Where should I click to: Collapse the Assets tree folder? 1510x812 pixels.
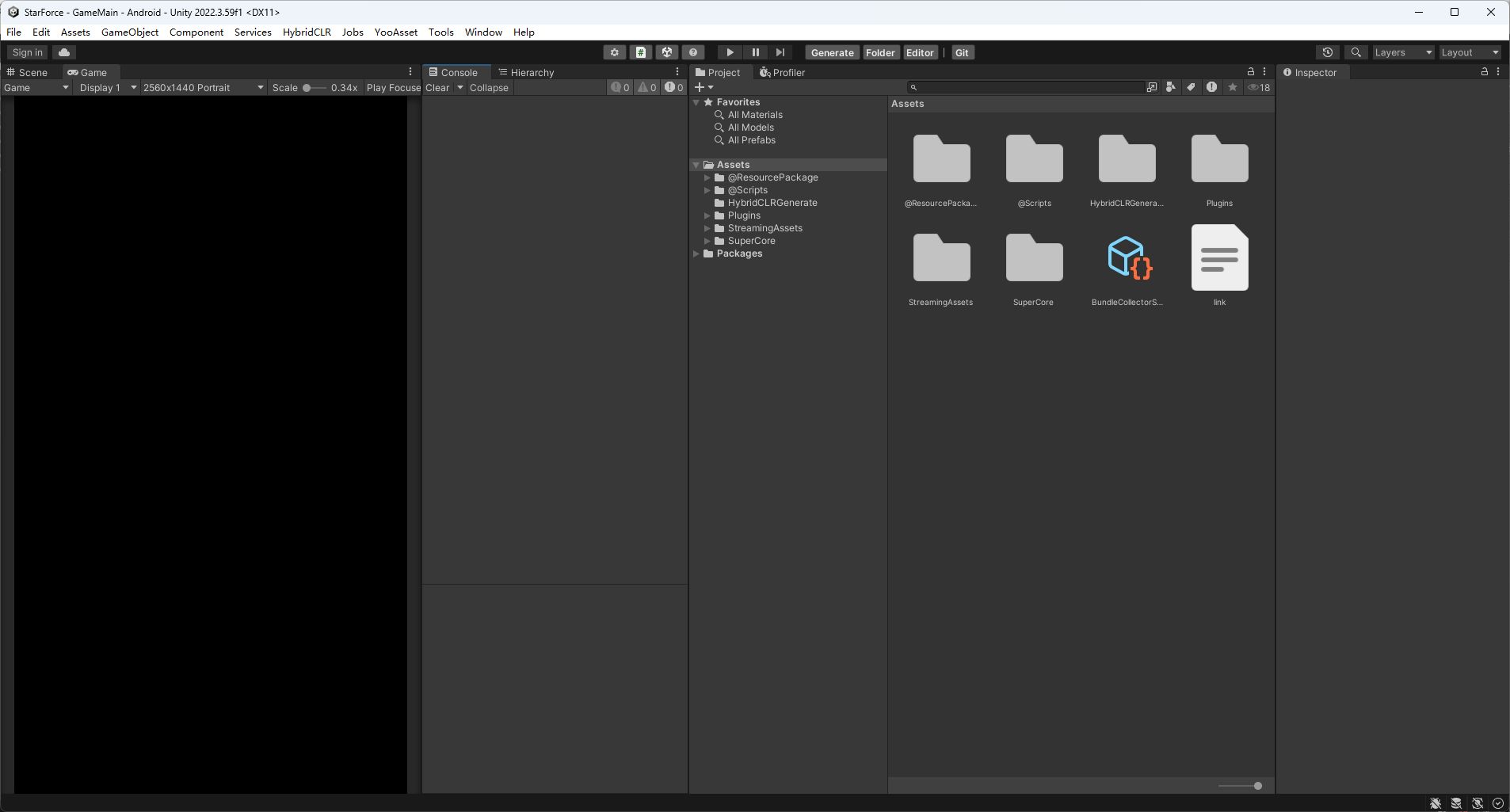tap(696, 165)
